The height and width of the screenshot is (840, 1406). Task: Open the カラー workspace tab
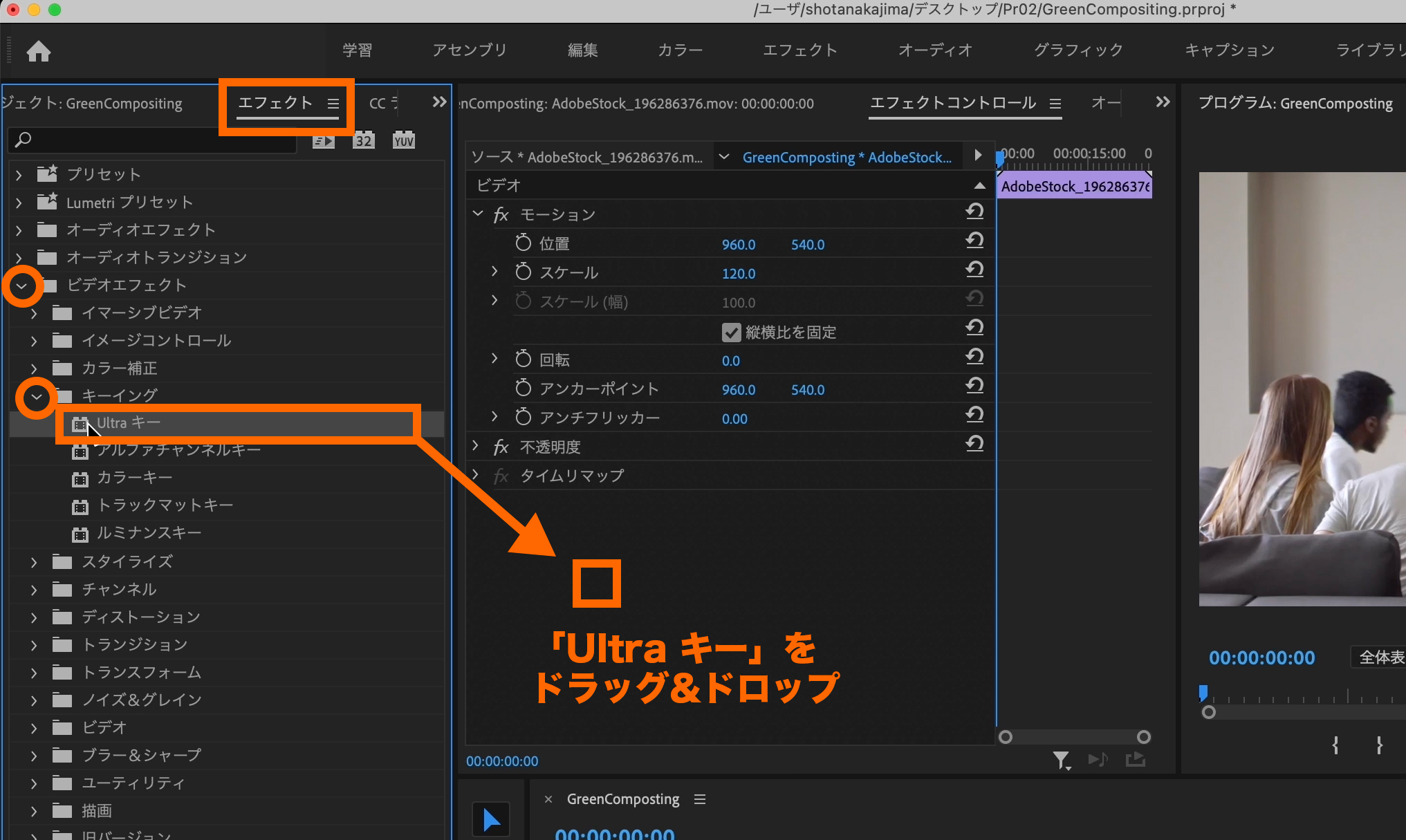(680, 50)
